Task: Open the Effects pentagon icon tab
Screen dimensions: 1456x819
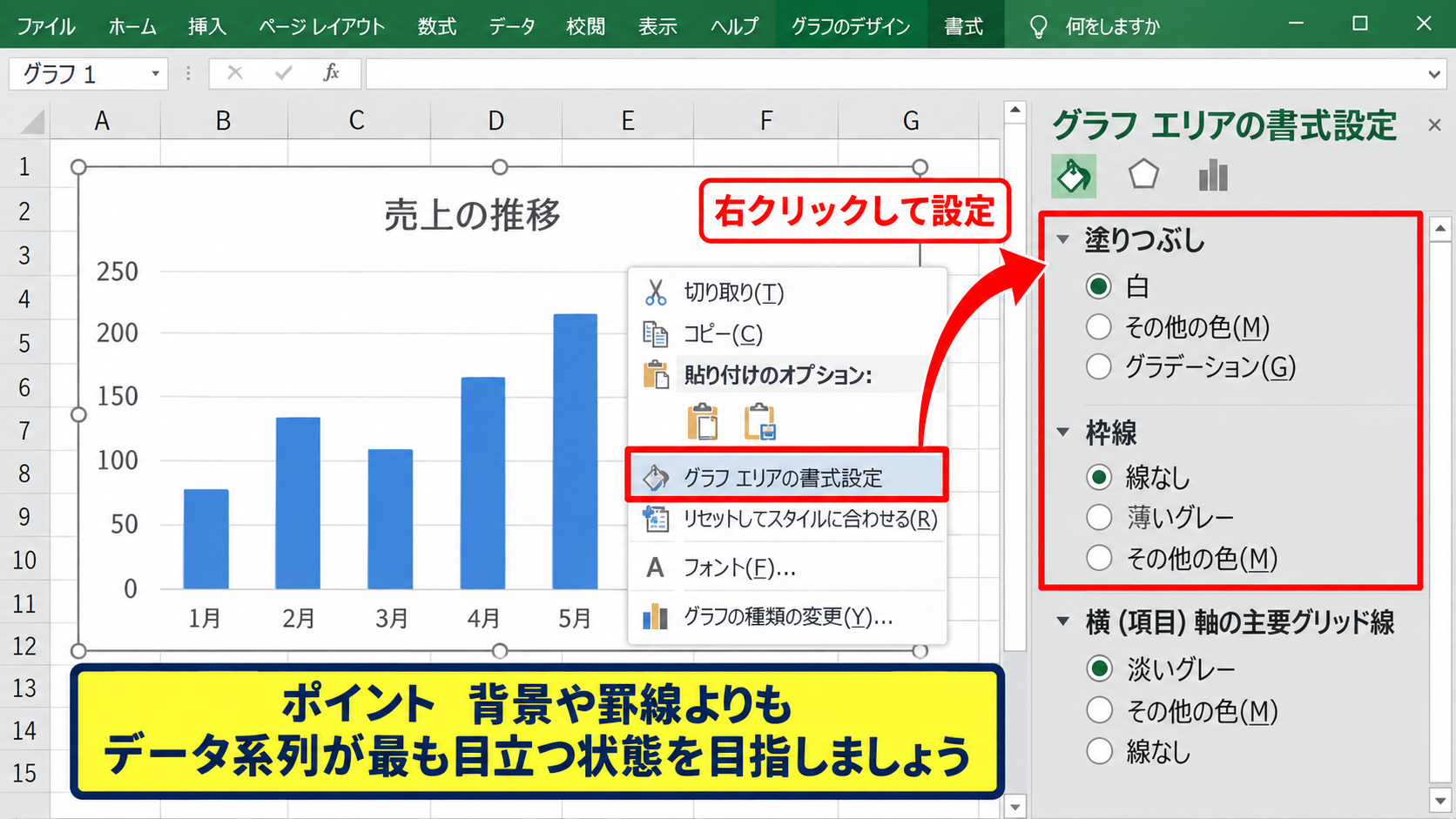Action: tap(1143, 175)
